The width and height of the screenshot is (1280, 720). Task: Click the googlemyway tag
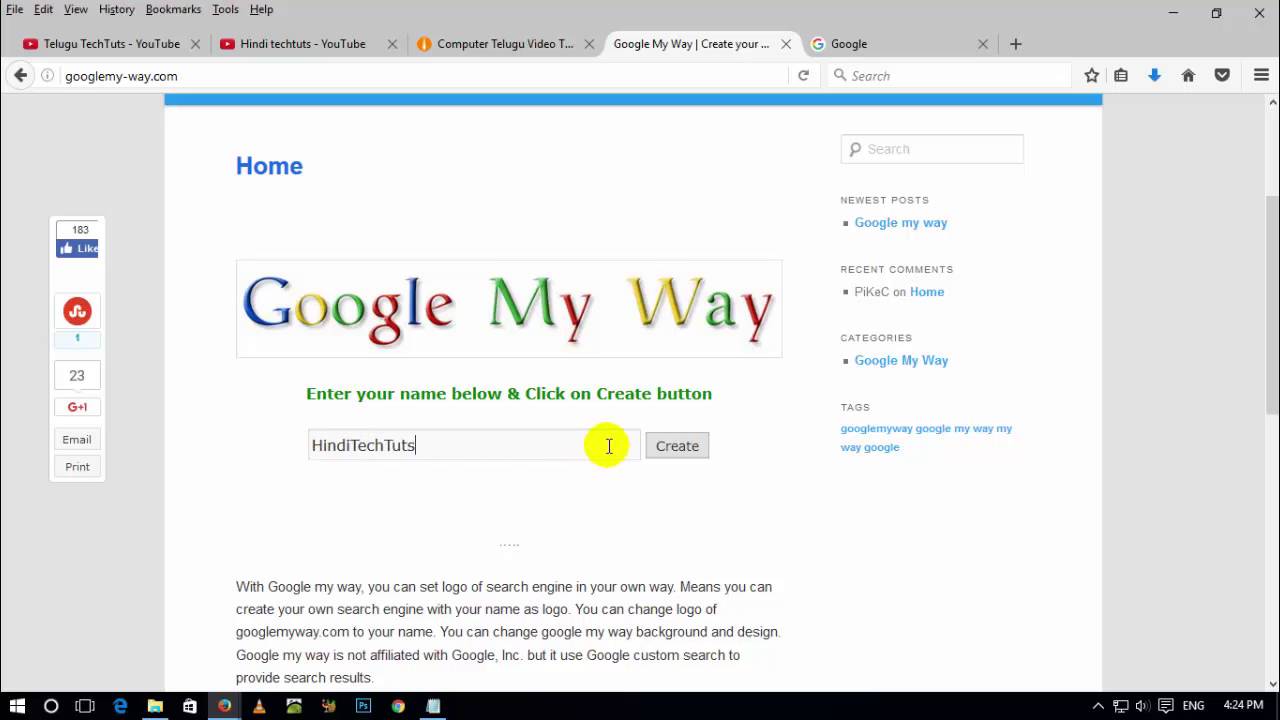[877, 428]
